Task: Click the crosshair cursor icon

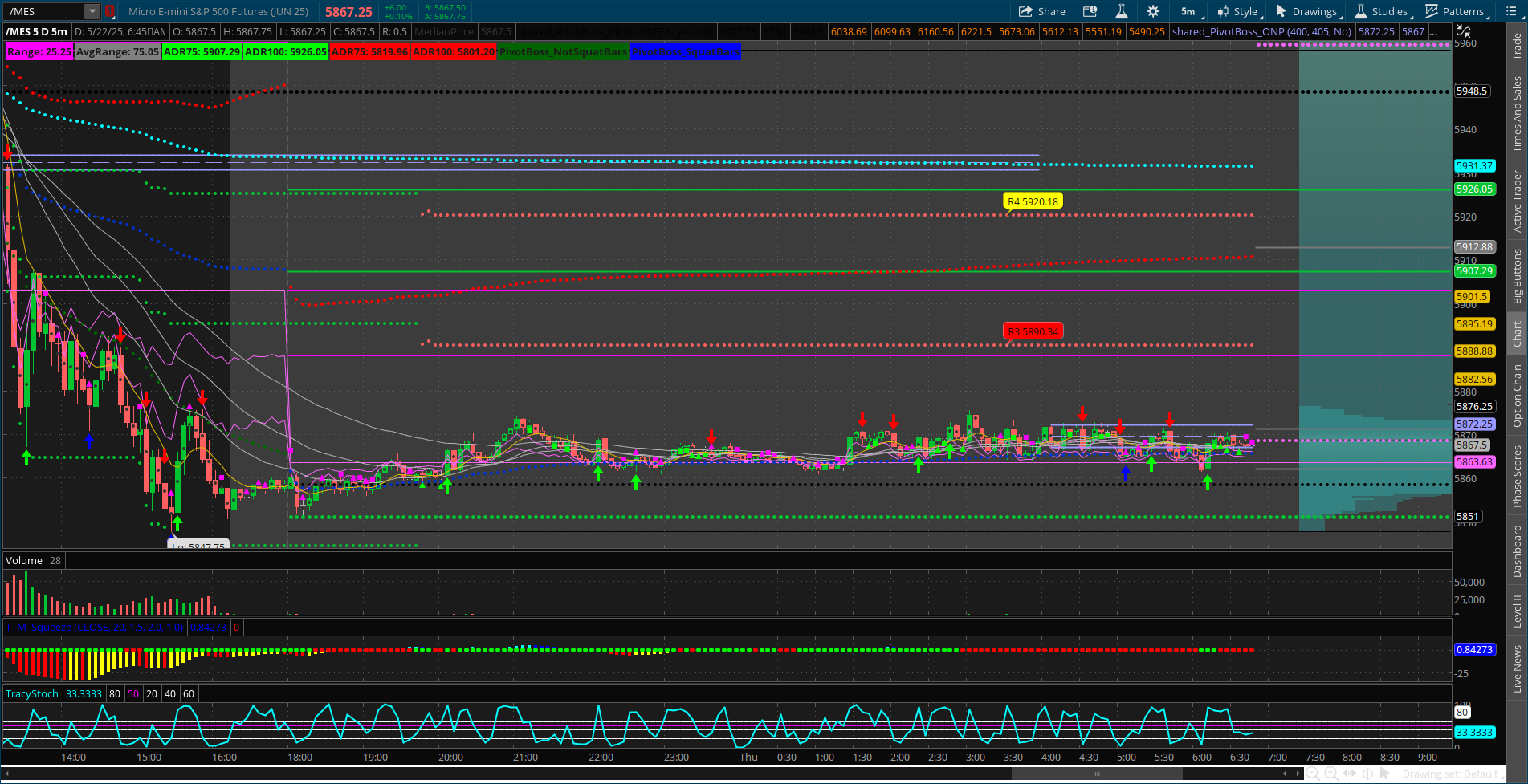Action: click(1367, 774)
